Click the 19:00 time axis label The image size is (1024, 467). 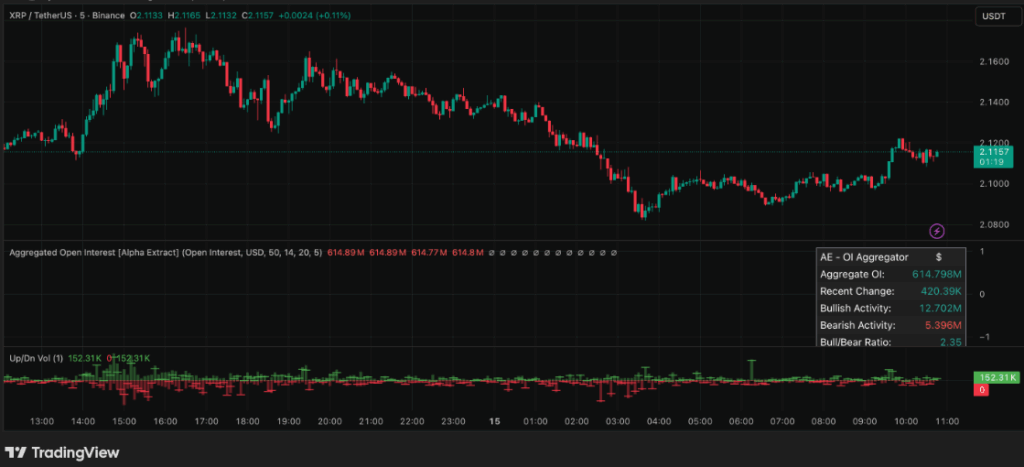(289, 421)
